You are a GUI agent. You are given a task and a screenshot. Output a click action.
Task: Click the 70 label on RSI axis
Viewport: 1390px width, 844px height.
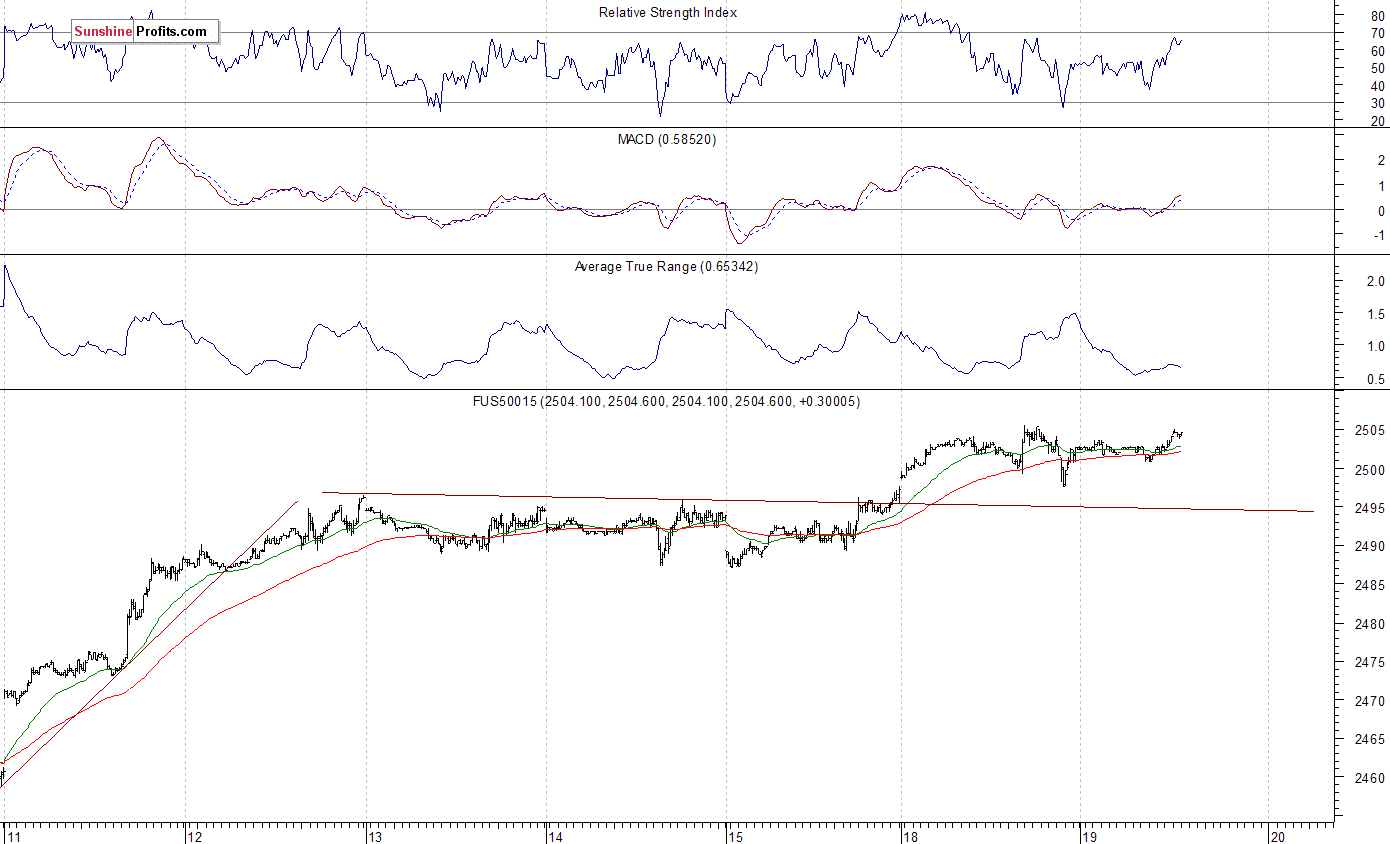coord(1377,33)
